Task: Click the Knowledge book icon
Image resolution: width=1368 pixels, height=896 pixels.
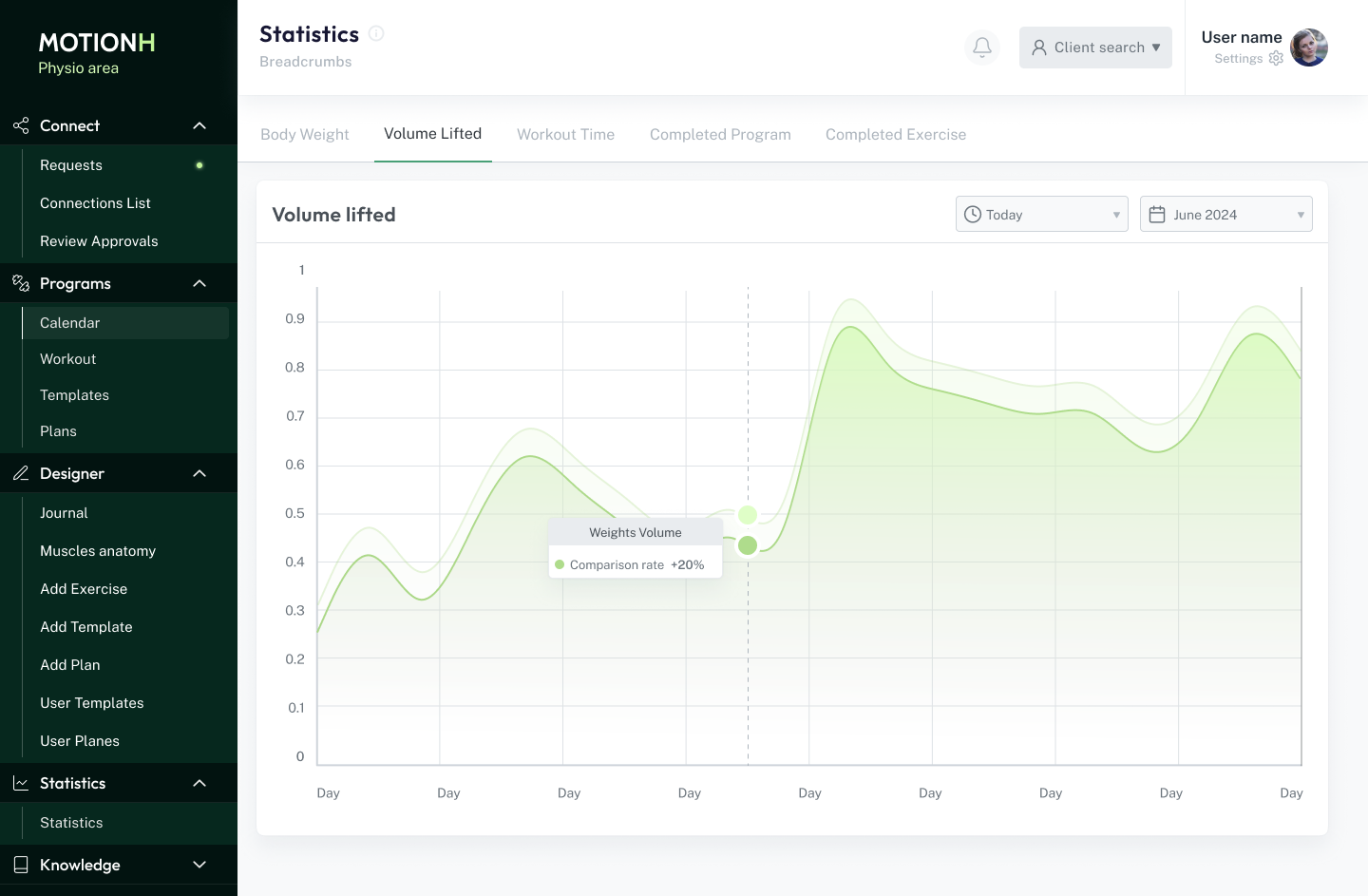Action: 21,865
